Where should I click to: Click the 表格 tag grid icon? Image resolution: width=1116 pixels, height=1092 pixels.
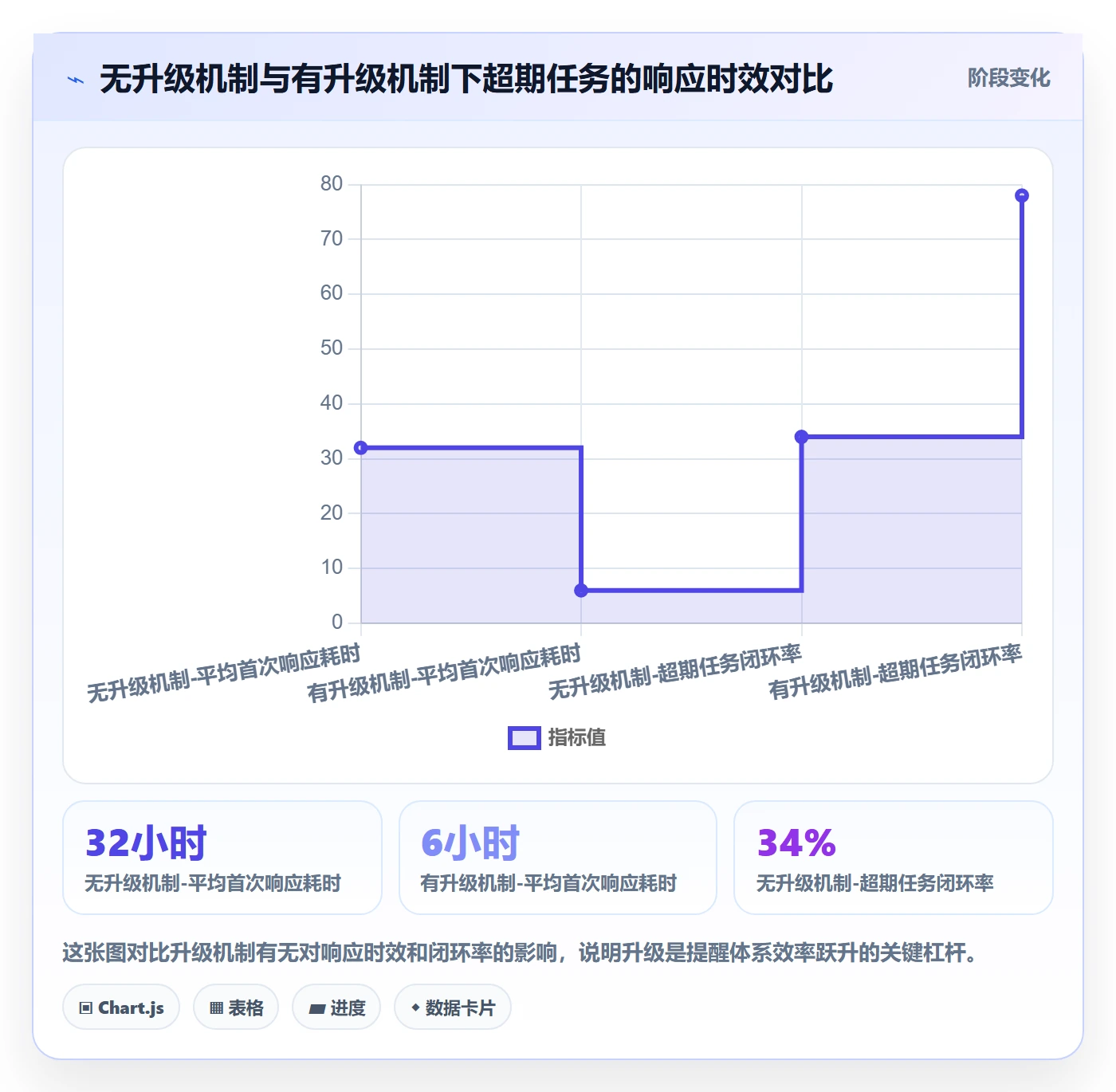tap(216, 1008)
